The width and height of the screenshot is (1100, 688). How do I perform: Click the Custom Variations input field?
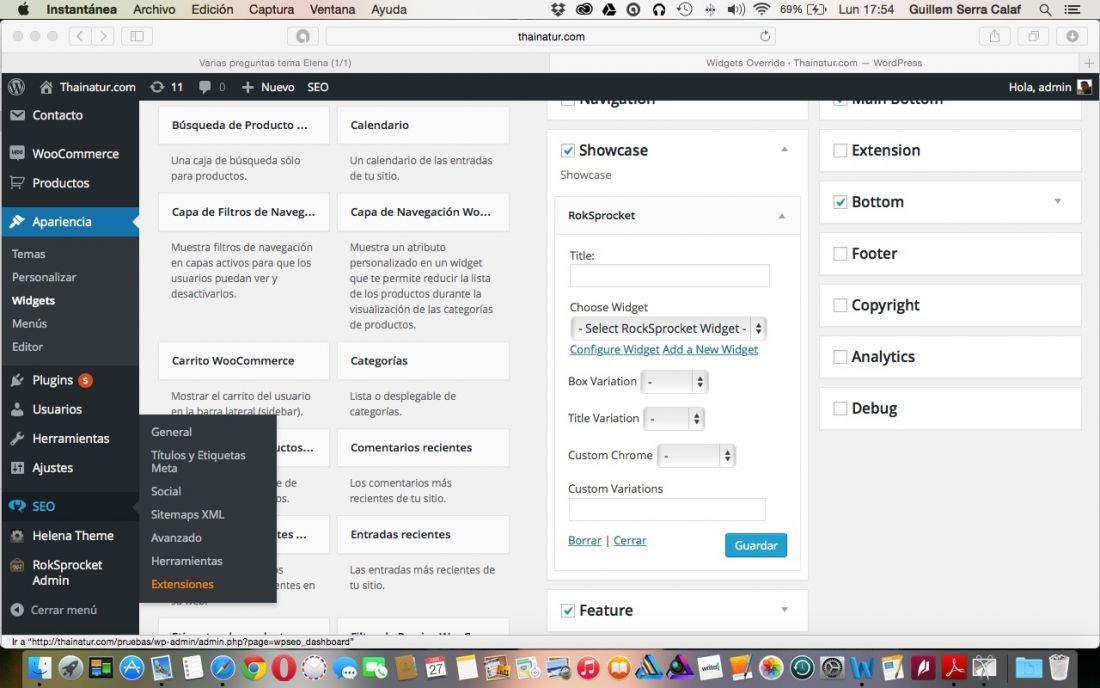tap(667, 509)
